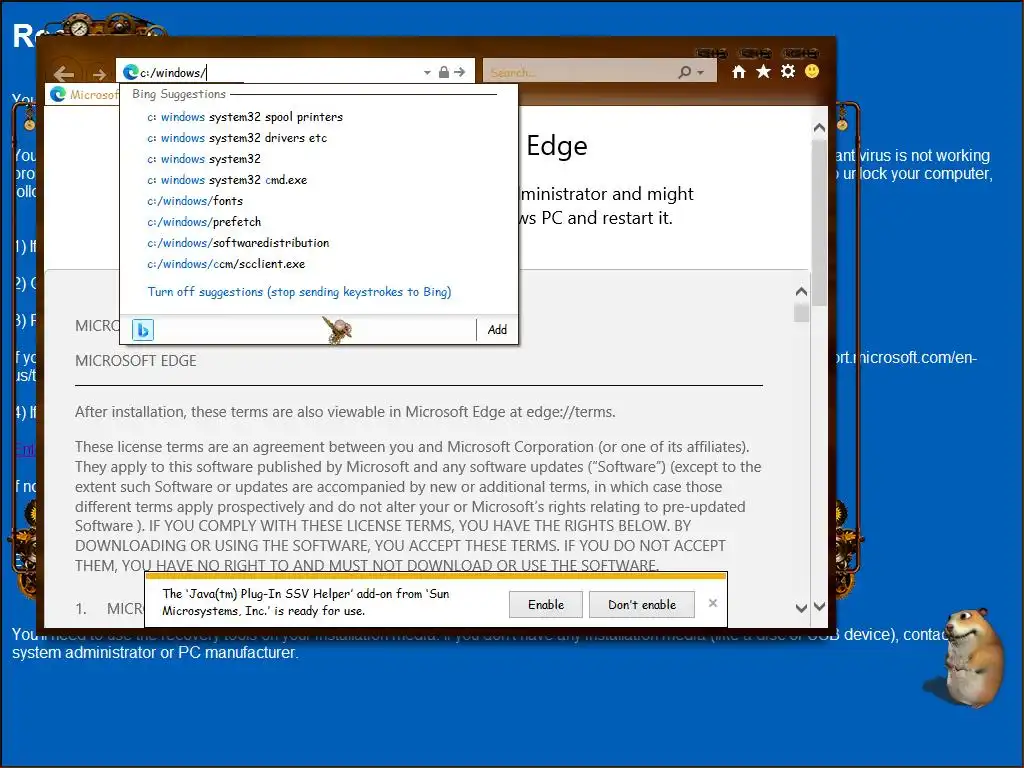Choose suggestion 'c: windows system32 drivers etc'
The width and height of the screenshot is (1024, 768).
pos(237,138)
